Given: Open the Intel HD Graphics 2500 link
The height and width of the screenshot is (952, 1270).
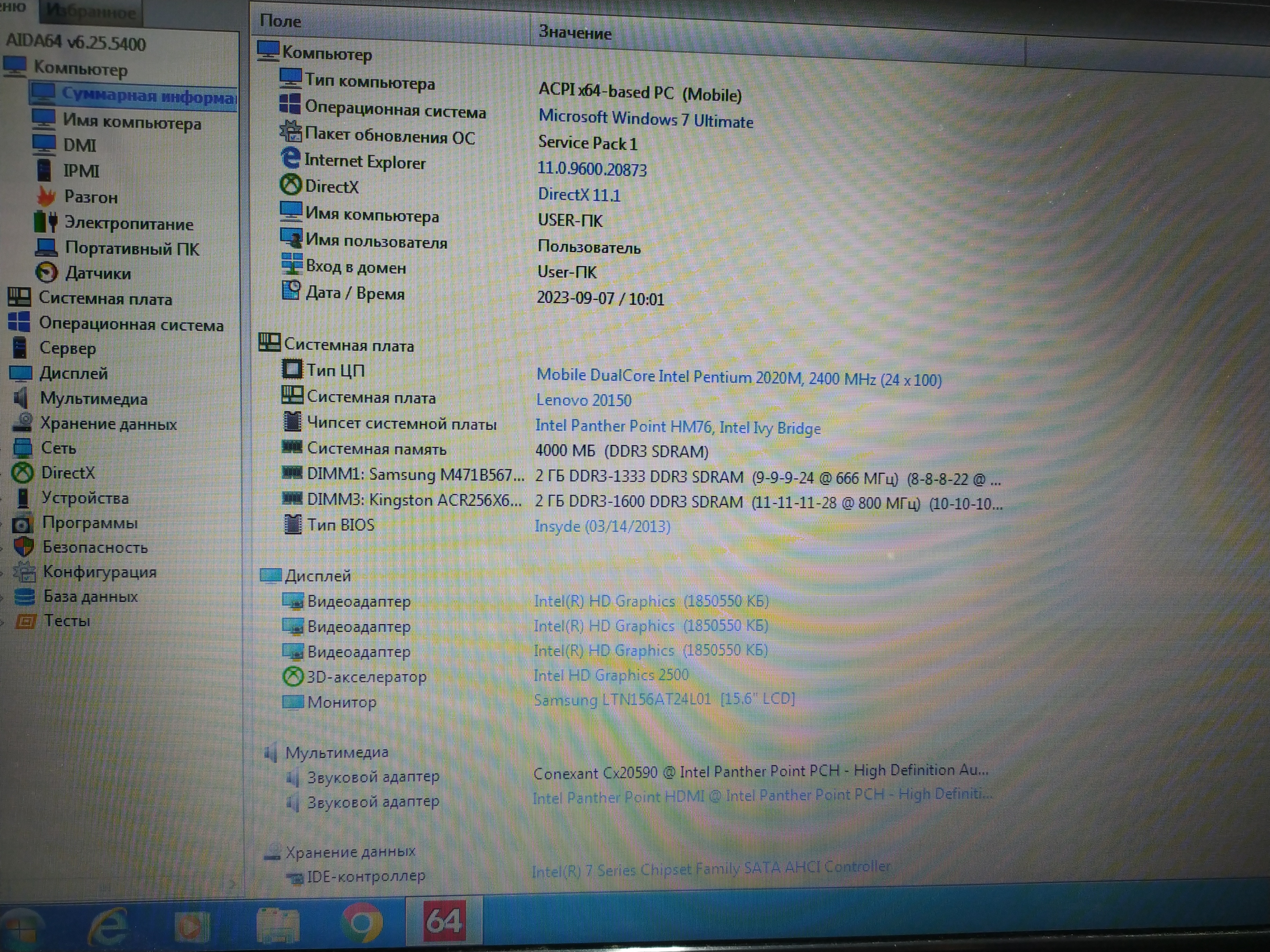Looking at the screenshot, I should [x=611, y=675].
